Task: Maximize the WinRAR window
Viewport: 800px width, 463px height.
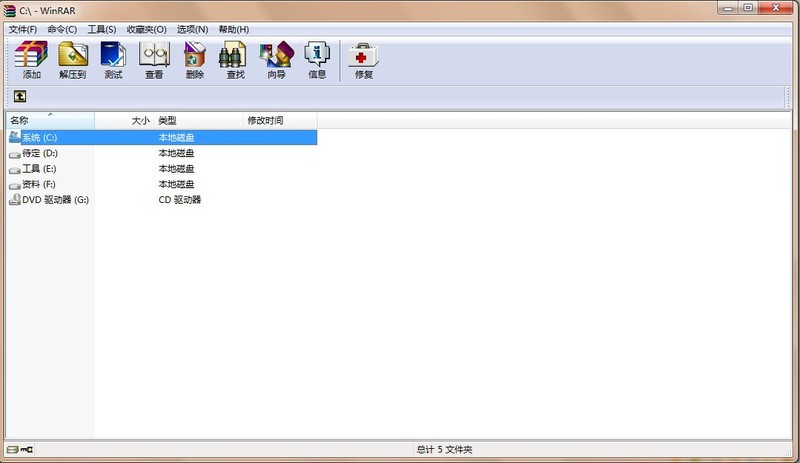Action: click(748, 8)
